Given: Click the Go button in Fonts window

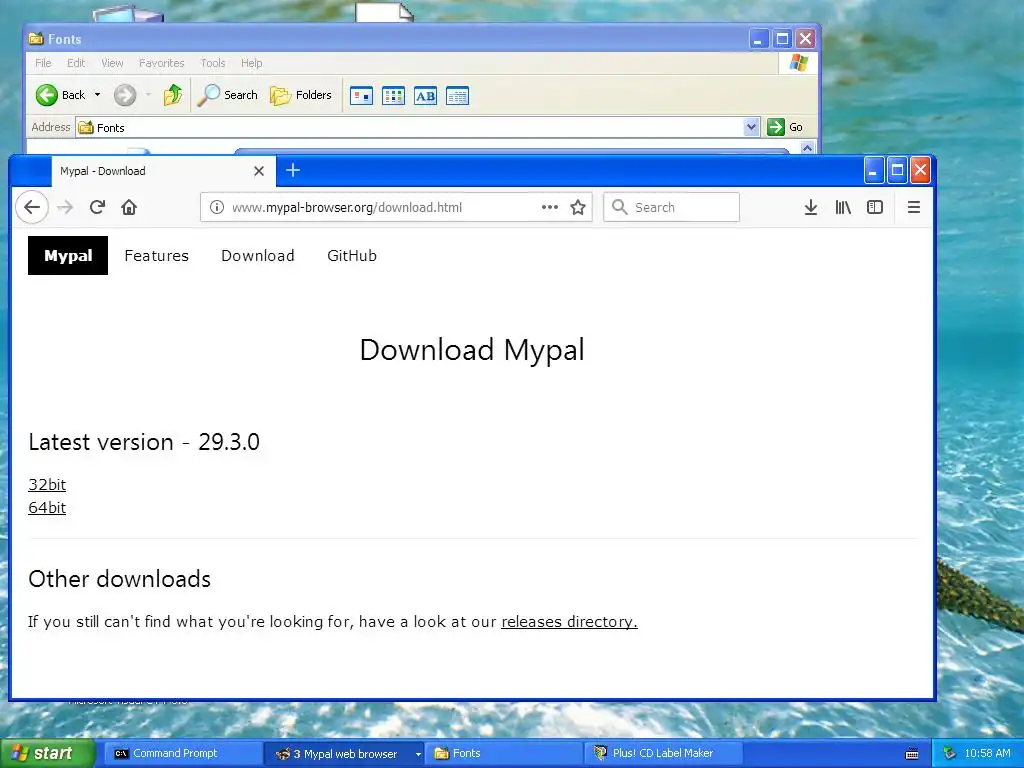Looking at the screenshot, I should (784, 127).
